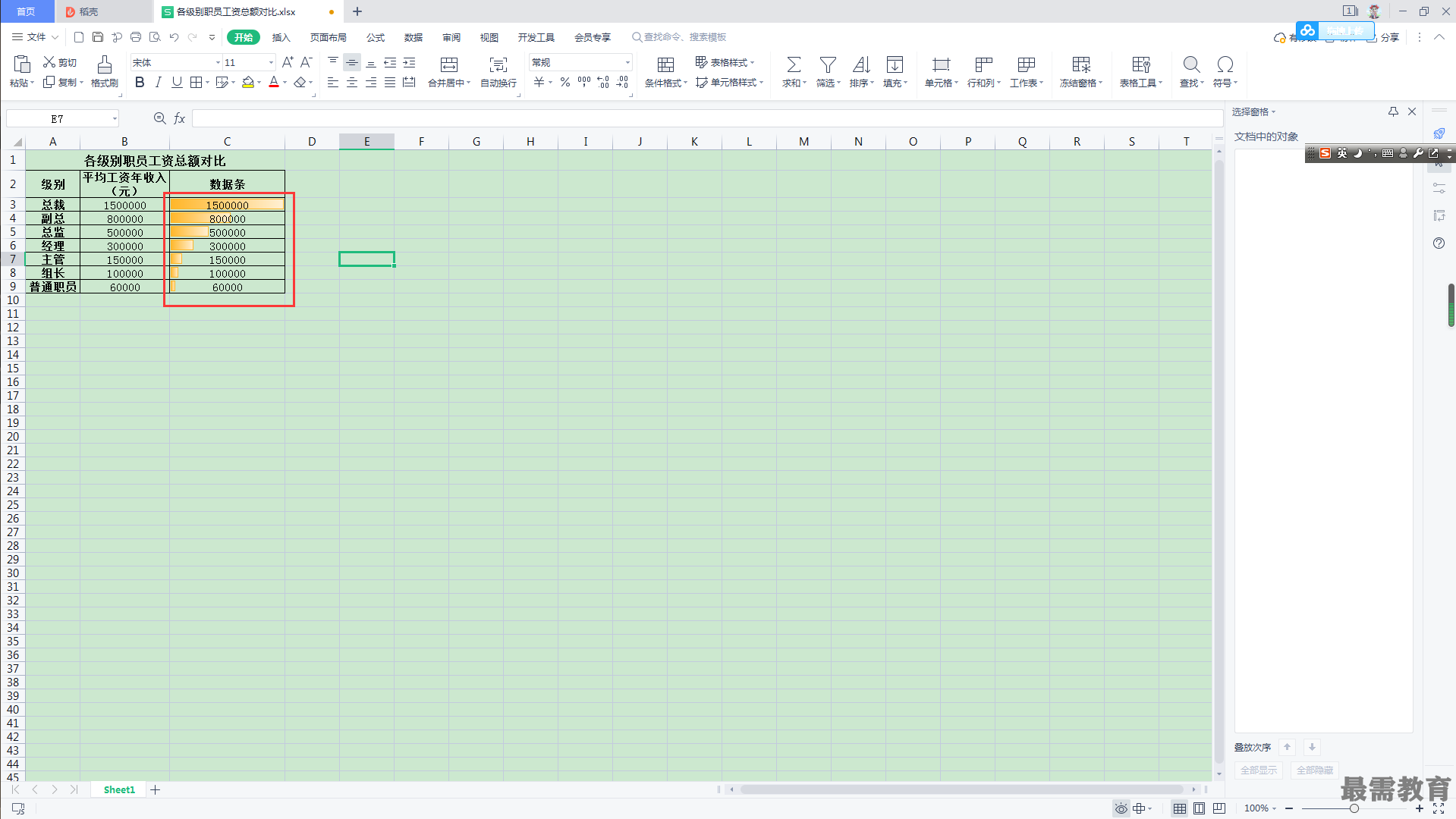Open the font size dropdown showing 11
This screenshot has height=819, width=1456.
271,62
